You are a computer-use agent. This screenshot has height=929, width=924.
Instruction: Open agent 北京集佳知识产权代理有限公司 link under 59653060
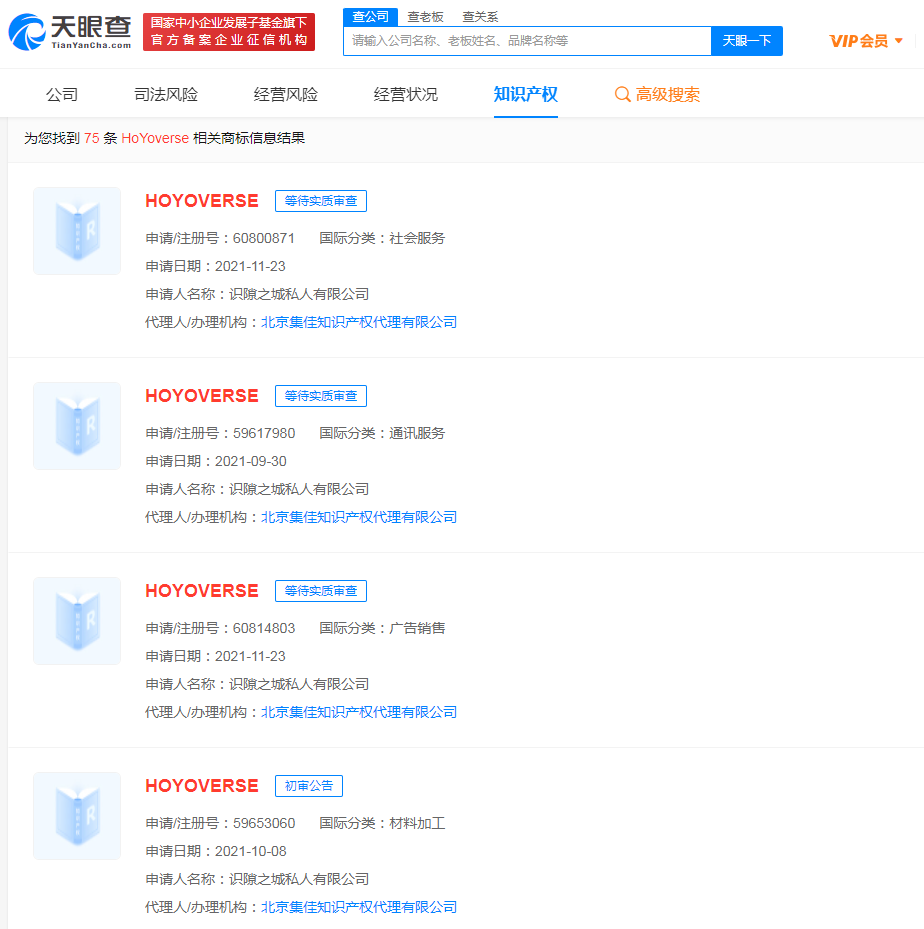pos(359,907)
